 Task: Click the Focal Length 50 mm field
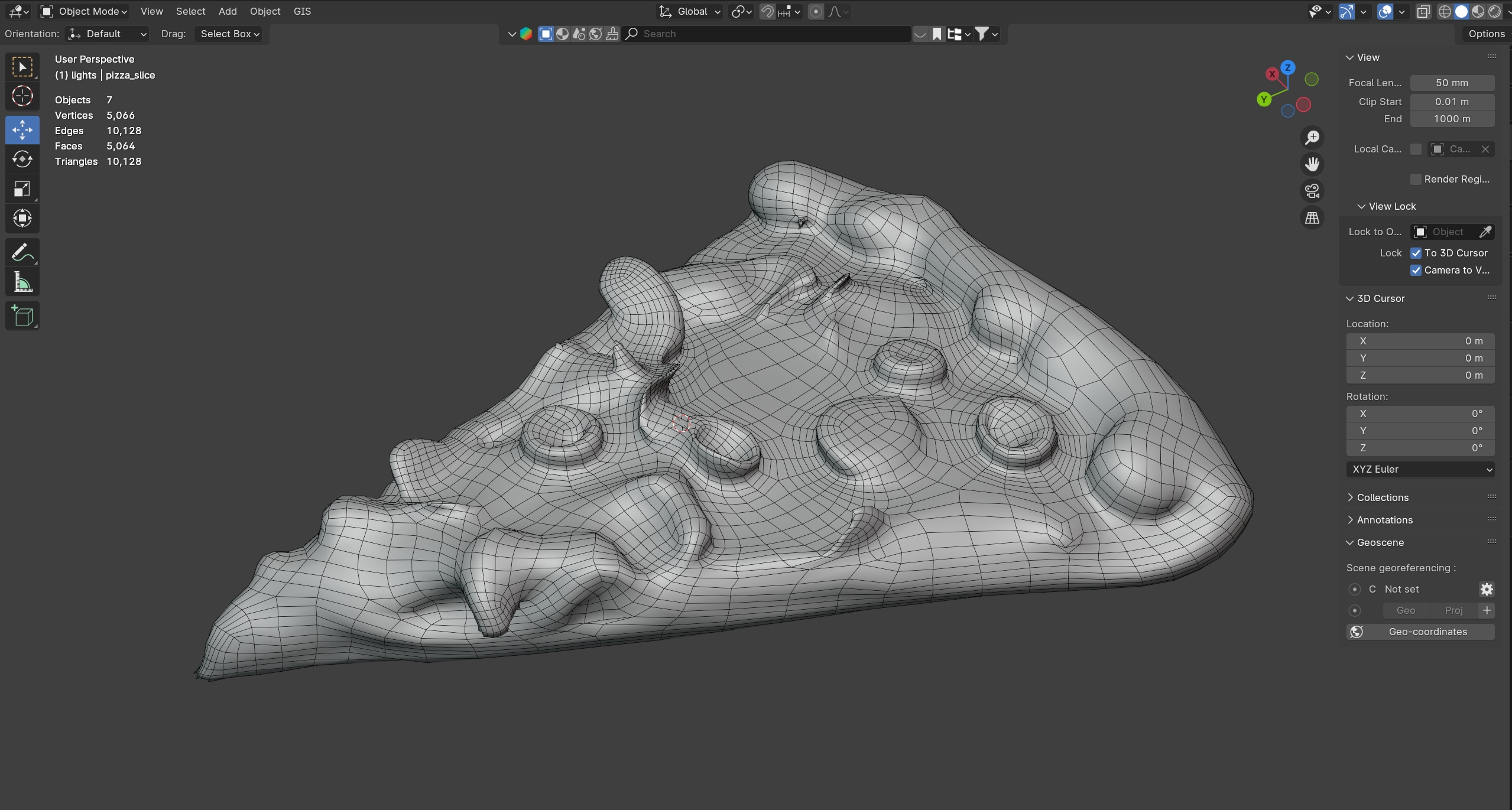1452,83
